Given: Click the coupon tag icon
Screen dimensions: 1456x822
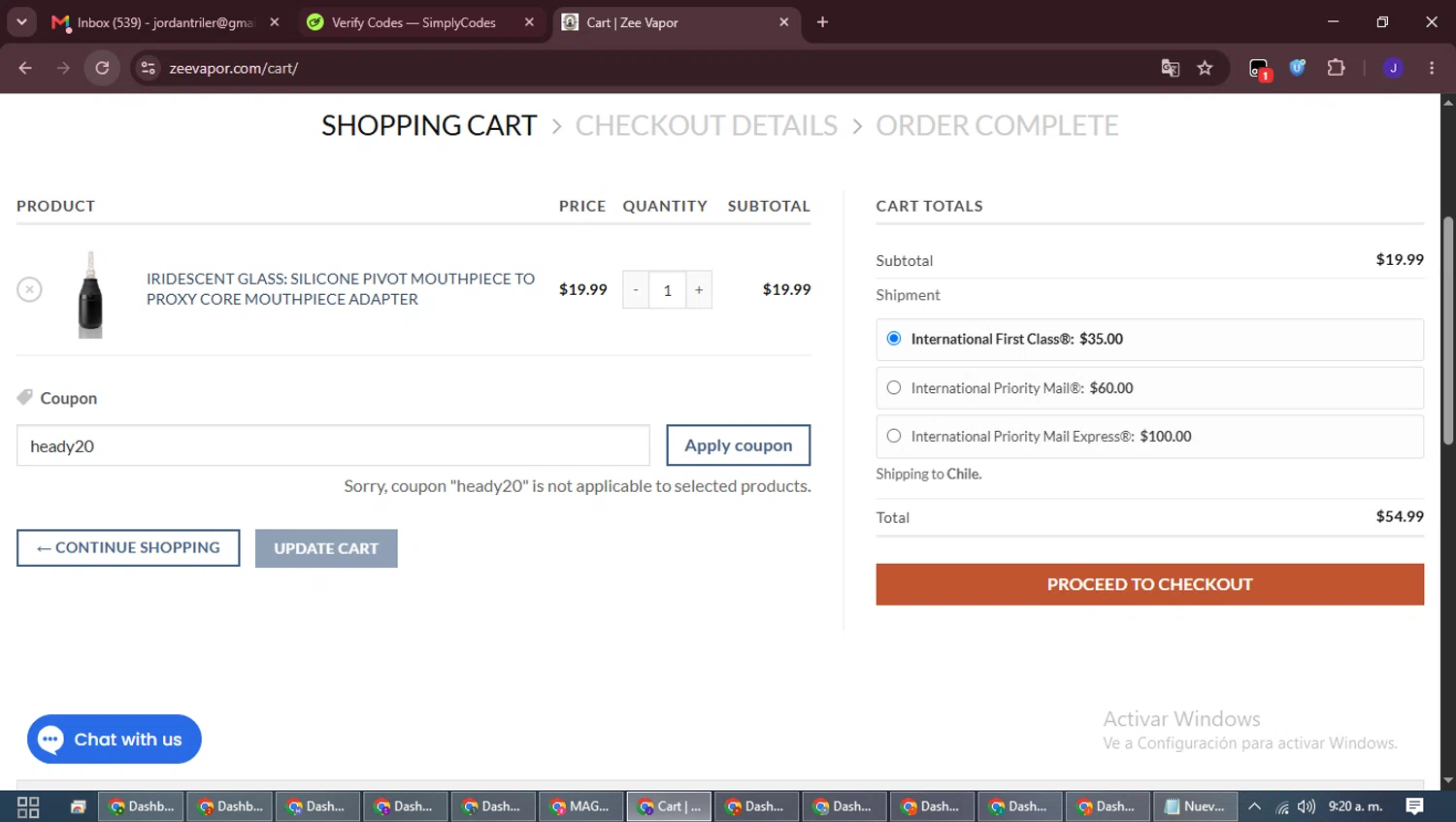Looking at the screenshot, I should [x=25, y=397].
